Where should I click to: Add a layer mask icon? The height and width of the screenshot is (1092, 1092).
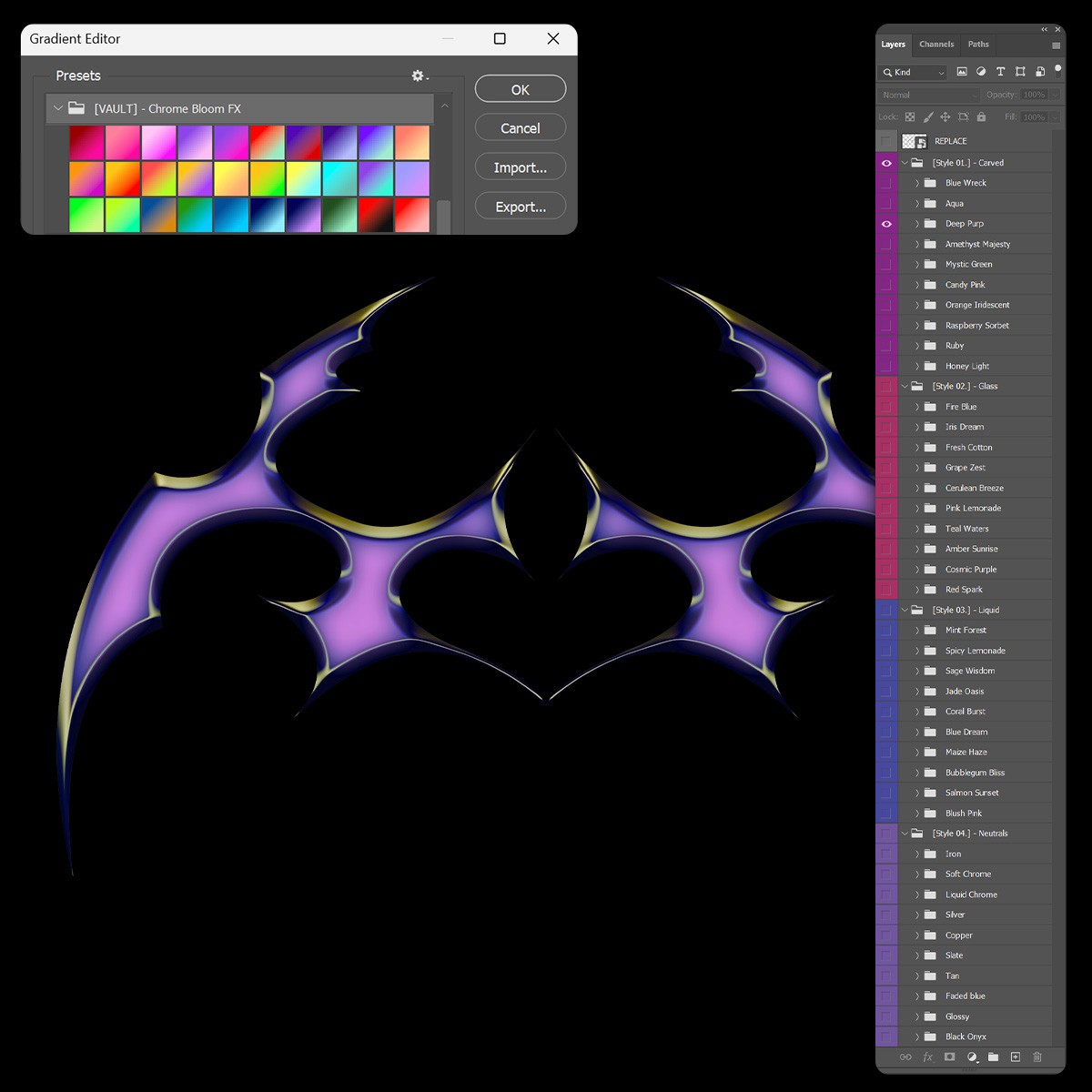click(949, 1057)
